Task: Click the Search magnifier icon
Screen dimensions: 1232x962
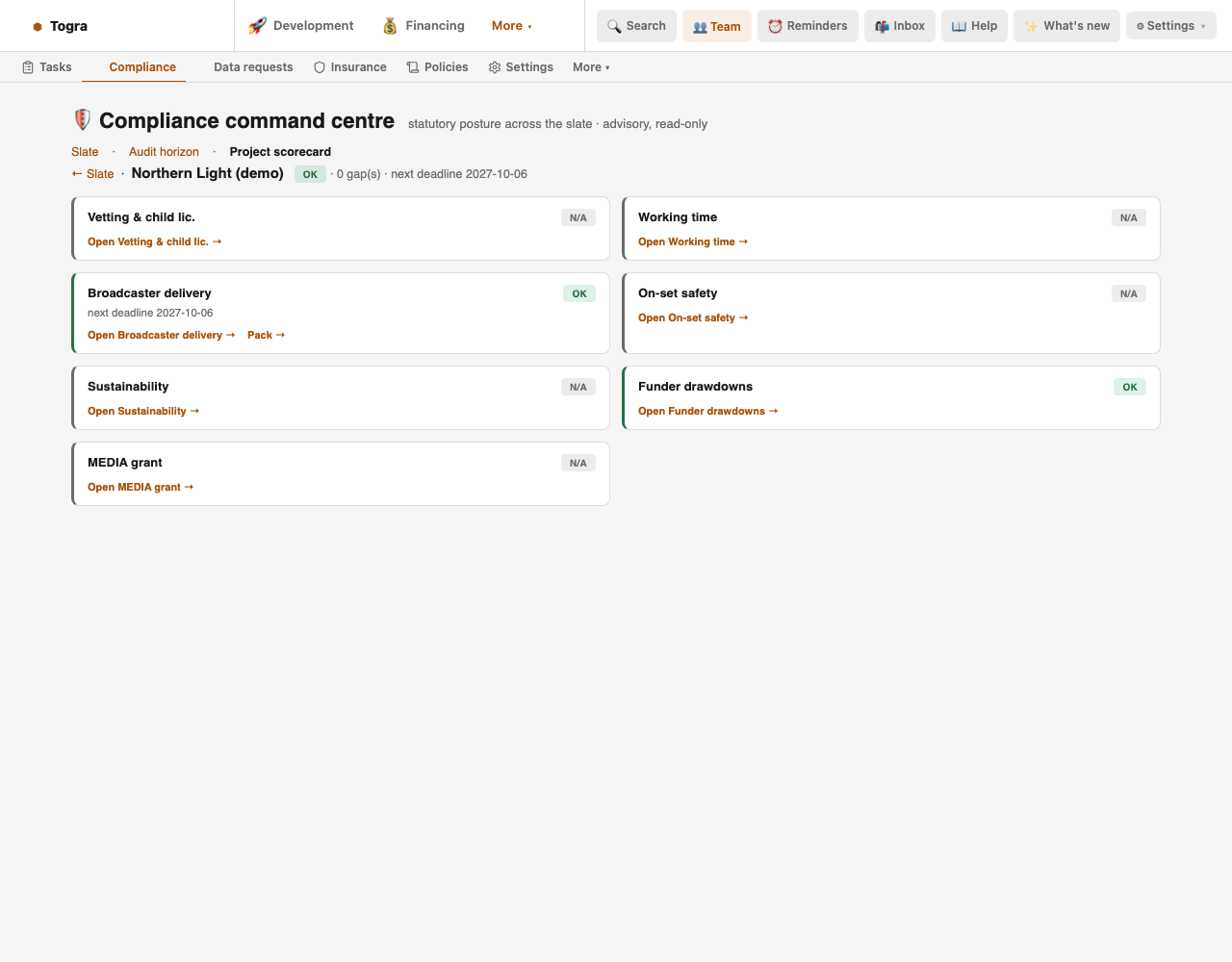Action: point(614,26)
